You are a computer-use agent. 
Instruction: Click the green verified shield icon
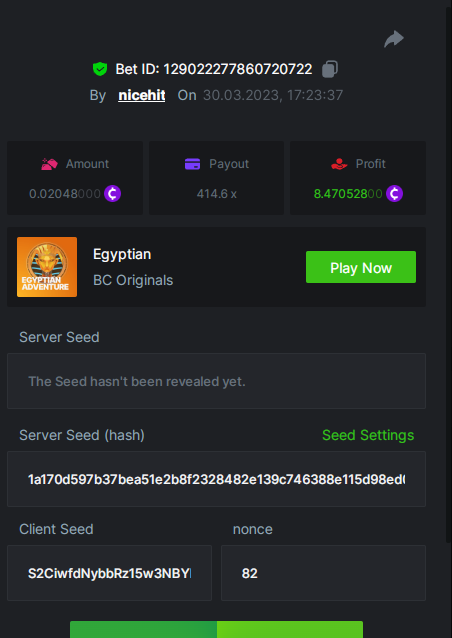(x=100, y=69)
